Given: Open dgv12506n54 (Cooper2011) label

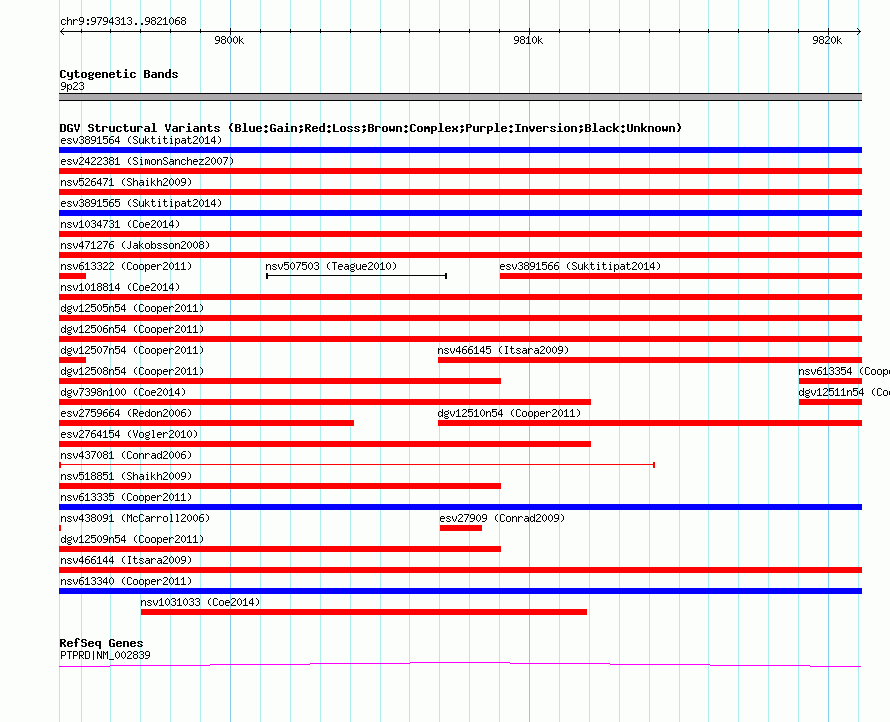Looking at the screenshot, I should pos(132,329).
